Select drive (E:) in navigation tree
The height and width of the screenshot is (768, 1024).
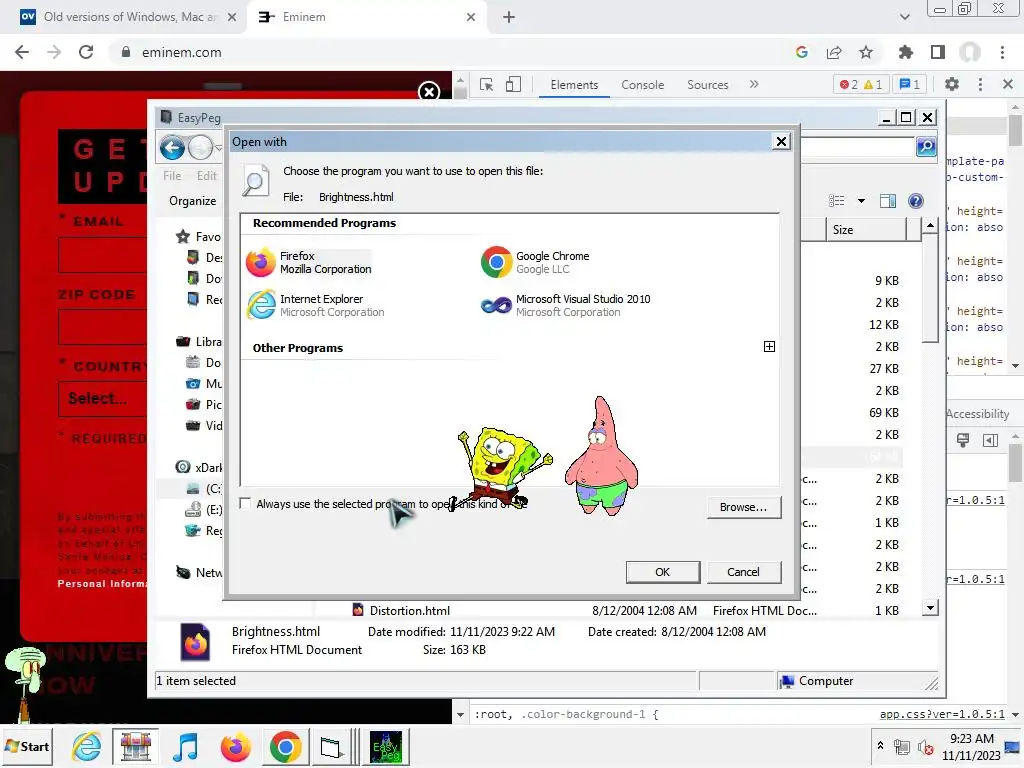[204, 509]
